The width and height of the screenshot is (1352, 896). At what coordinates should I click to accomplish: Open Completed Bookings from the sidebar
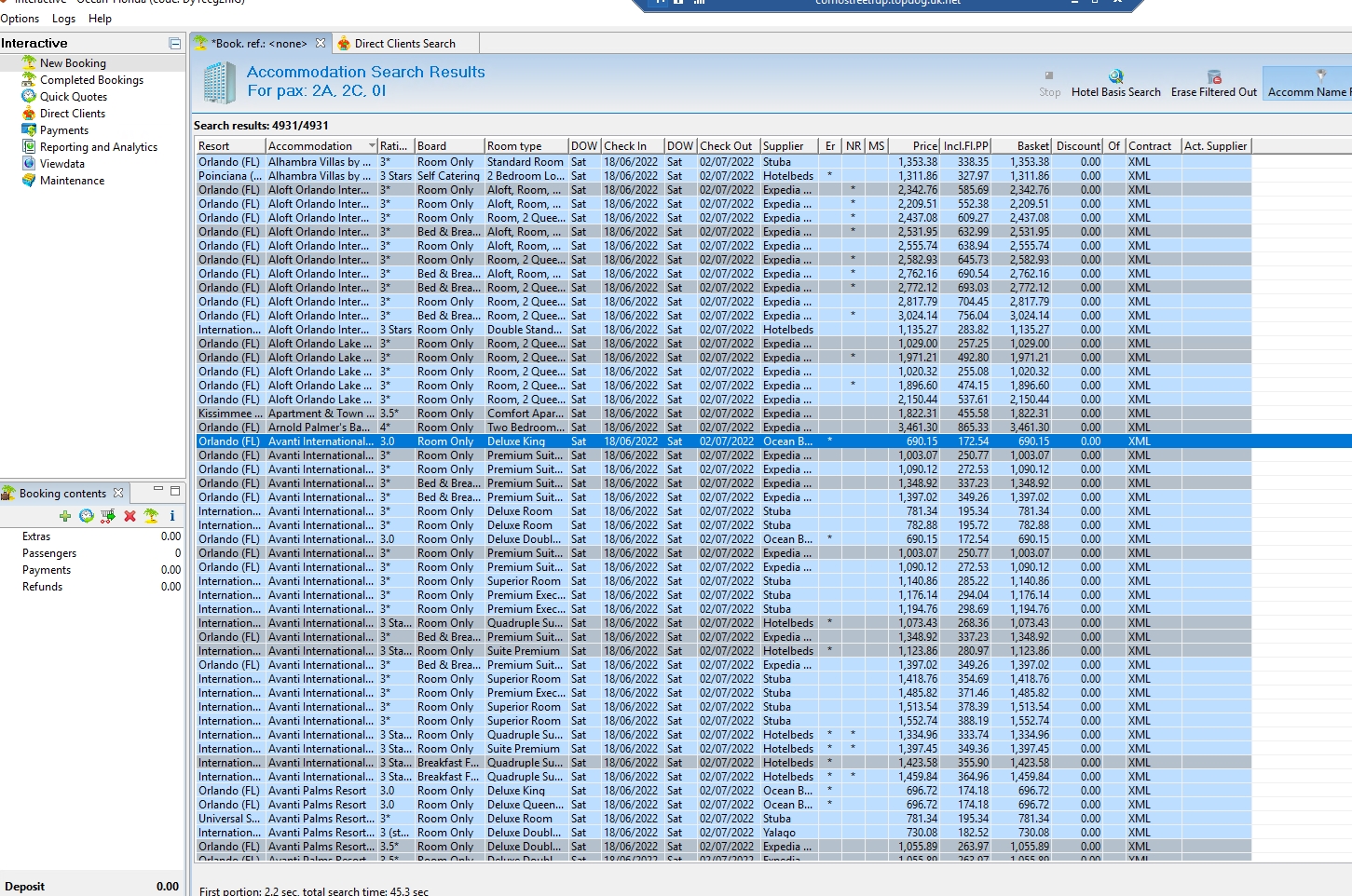click(x=91, y=80)
